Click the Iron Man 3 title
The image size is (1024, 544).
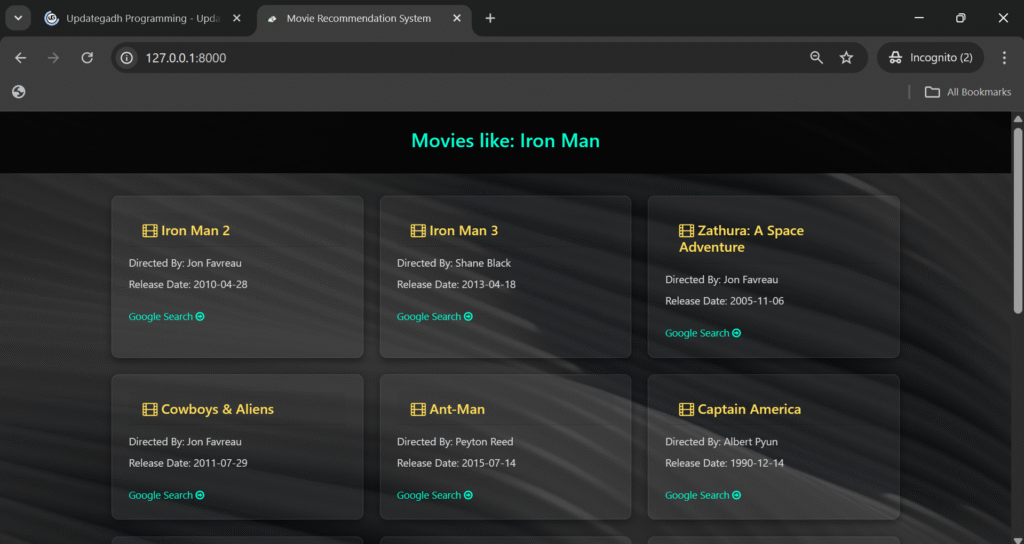[x=464, y=231]
